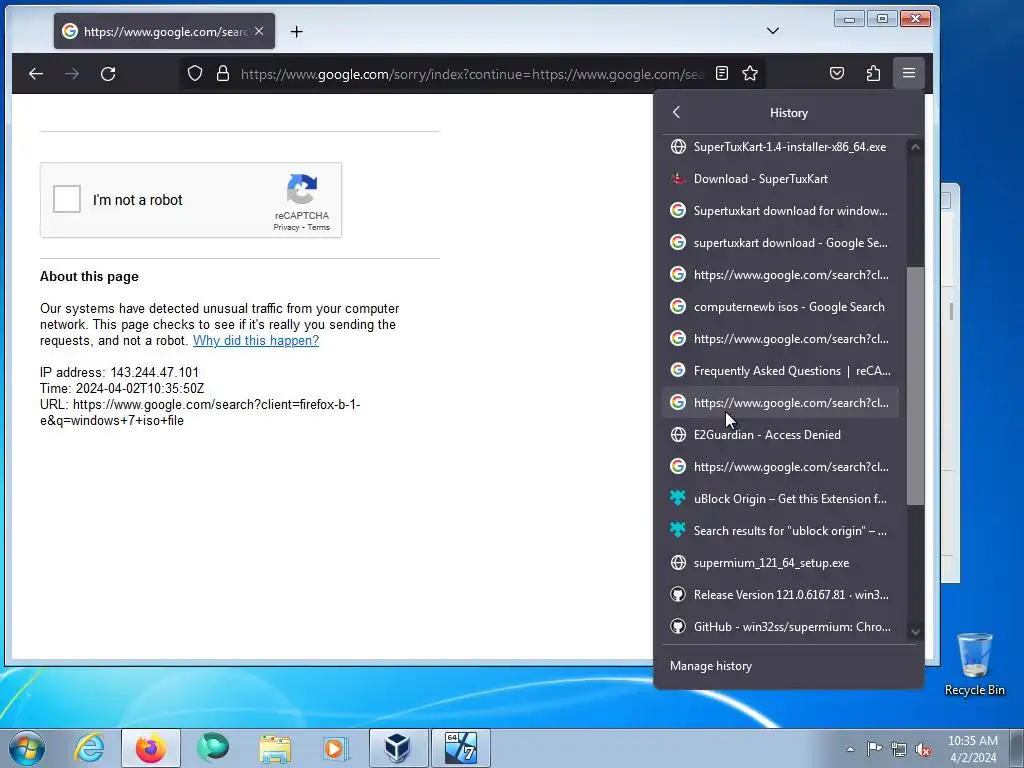Open Windows Media Player taskbar icon
Screen dimensions: 1024x768
click(336, 748)
